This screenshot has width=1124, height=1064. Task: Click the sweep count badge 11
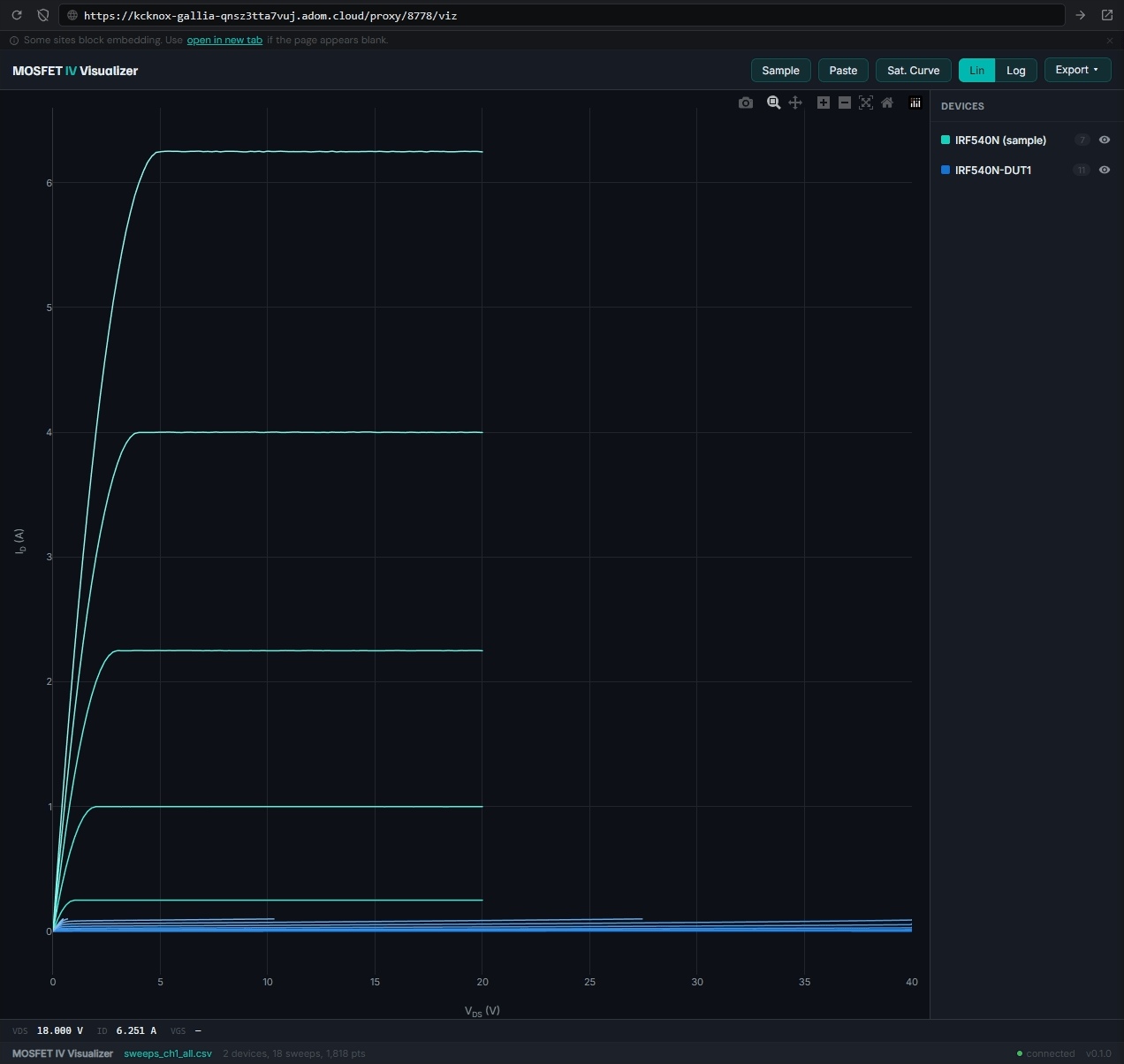pos(1082,170)
